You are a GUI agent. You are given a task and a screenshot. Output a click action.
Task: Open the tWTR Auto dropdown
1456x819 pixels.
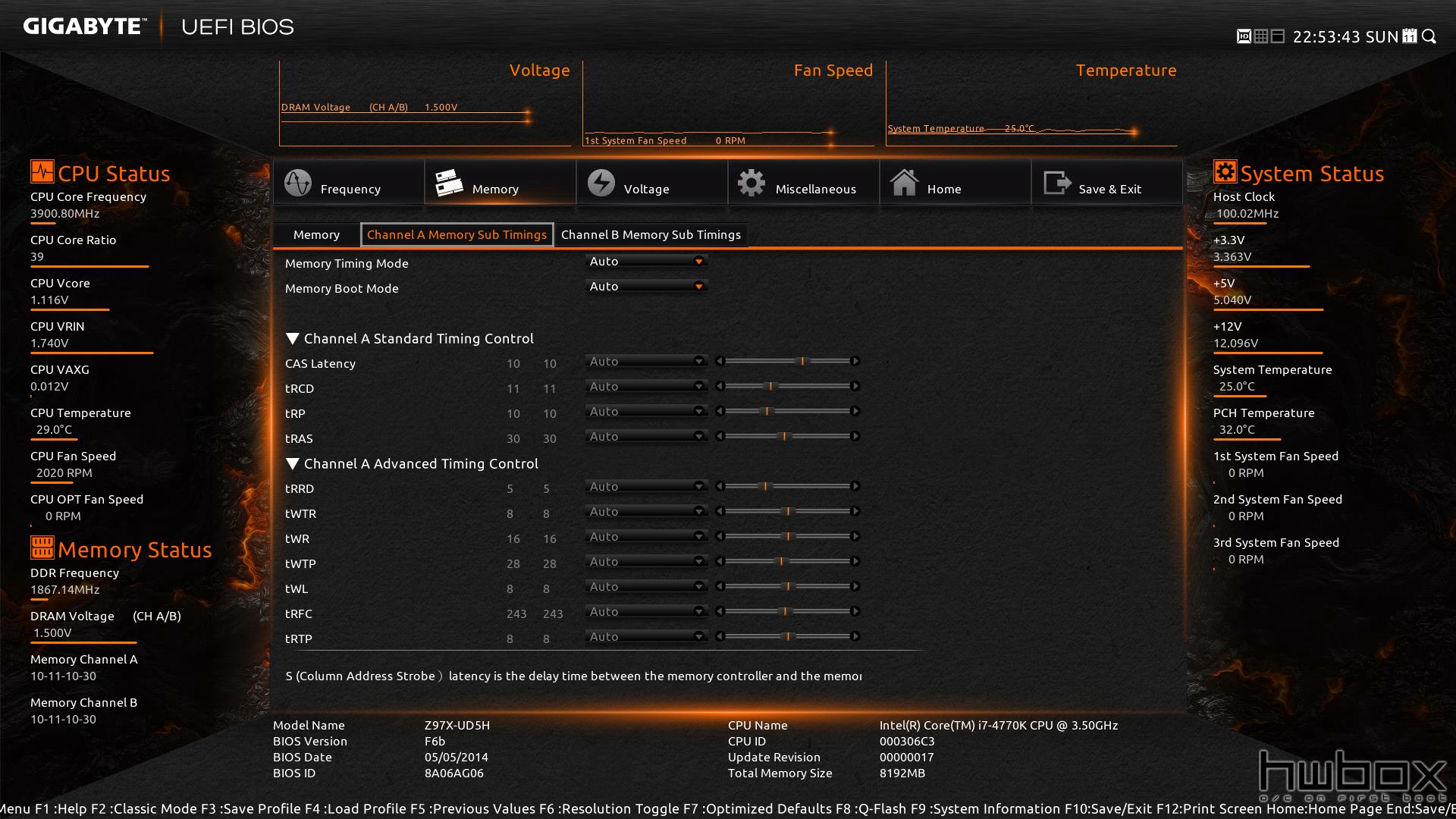click(646, 511)
